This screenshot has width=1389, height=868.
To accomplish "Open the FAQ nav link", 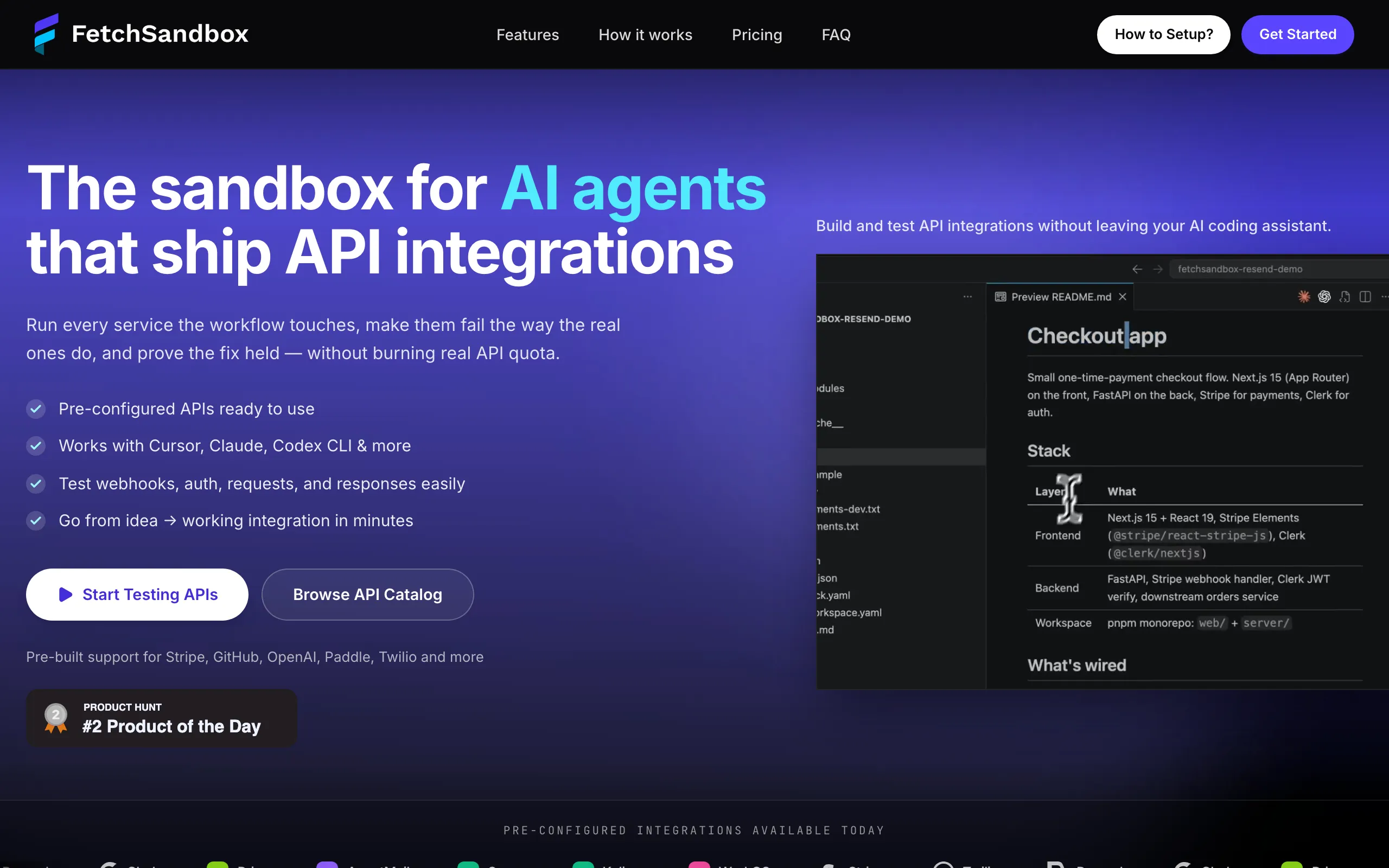I will click(836, 35).
